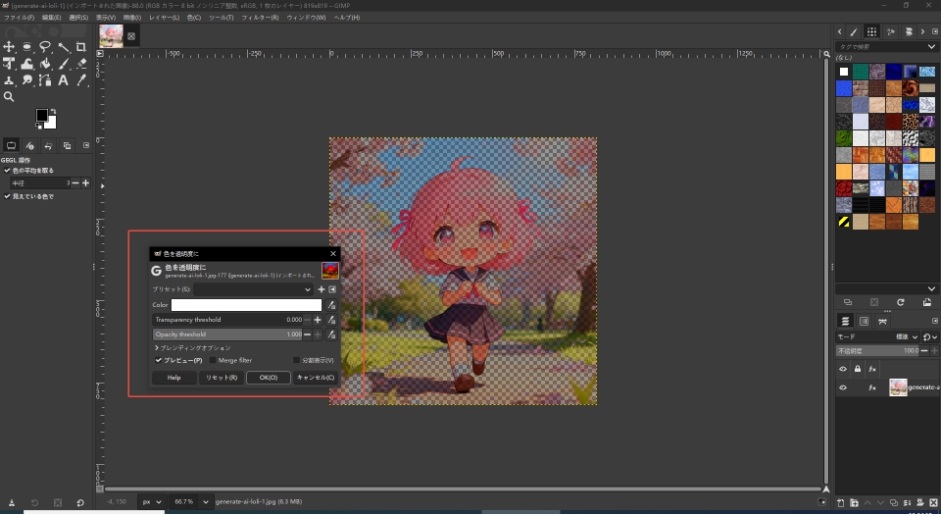941x514 pixels.
Task: Pick Color from image using dialog eyedropper
Action: coord(331,305)
